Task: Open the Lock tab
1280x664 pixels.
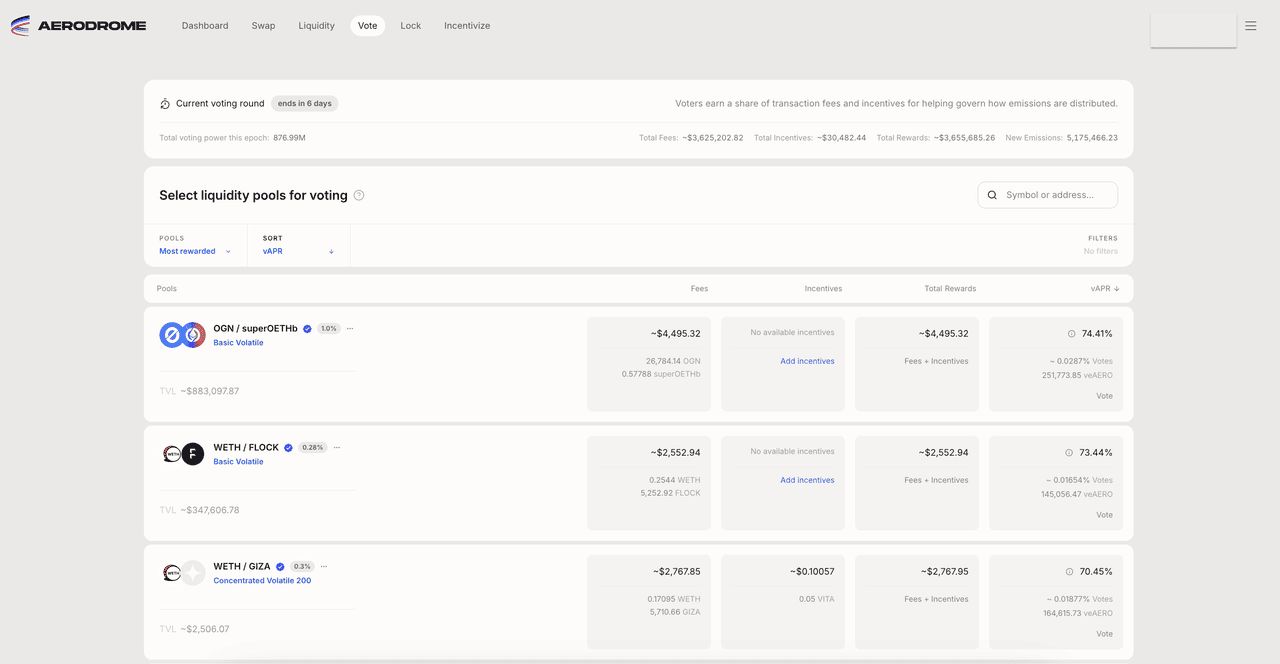Action: [411, 26]
